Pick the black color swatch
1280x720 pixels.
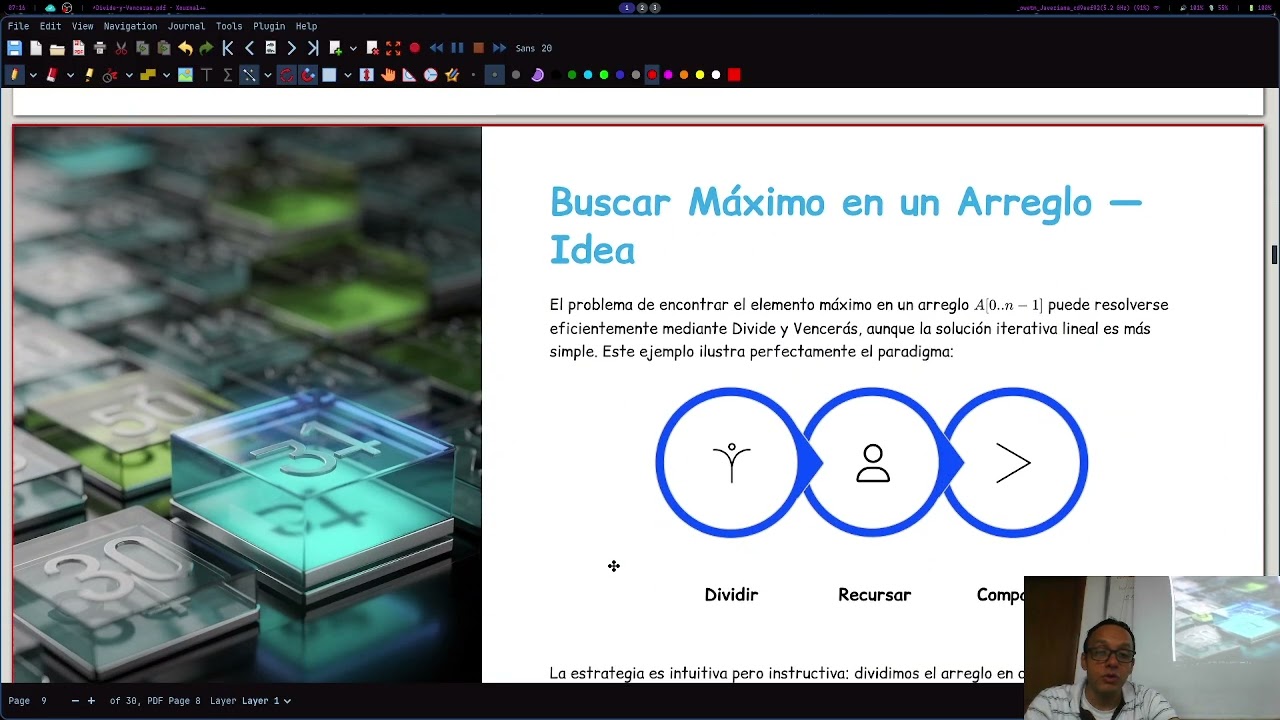(556, 75)
